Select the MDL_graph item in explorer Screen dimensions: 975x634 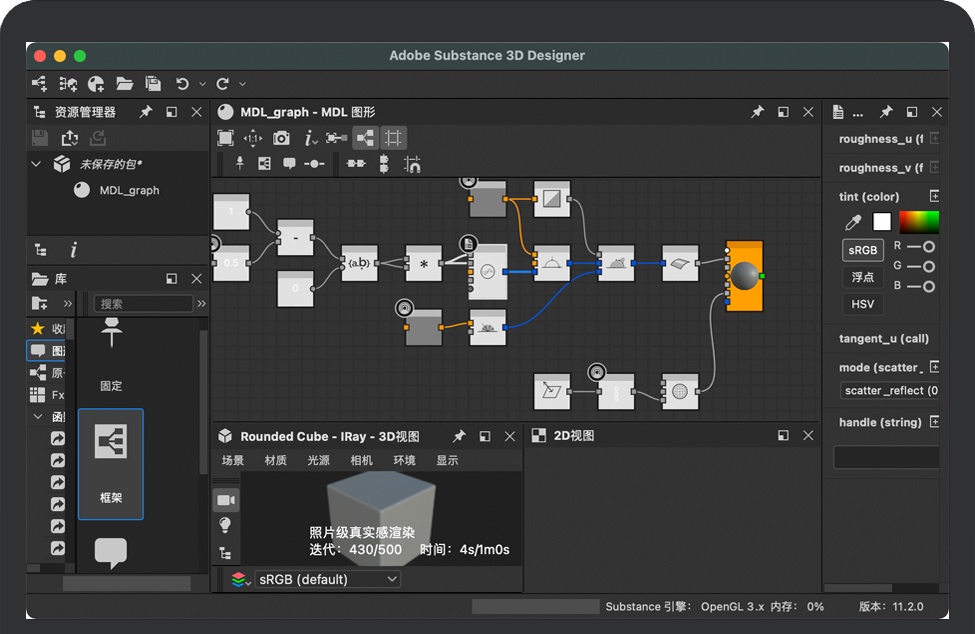[x=129, y=190]
